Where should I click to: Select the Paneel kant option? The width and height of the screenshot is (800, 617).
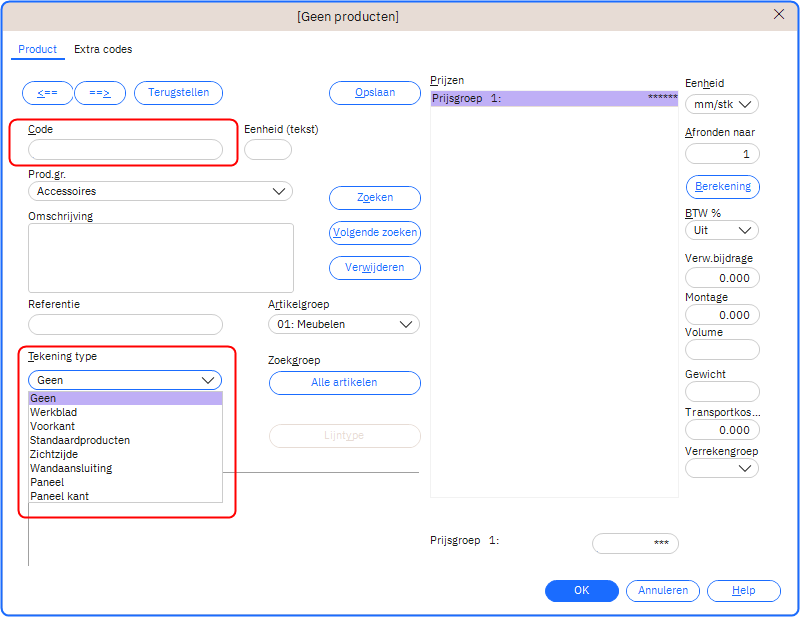point(59,496)
